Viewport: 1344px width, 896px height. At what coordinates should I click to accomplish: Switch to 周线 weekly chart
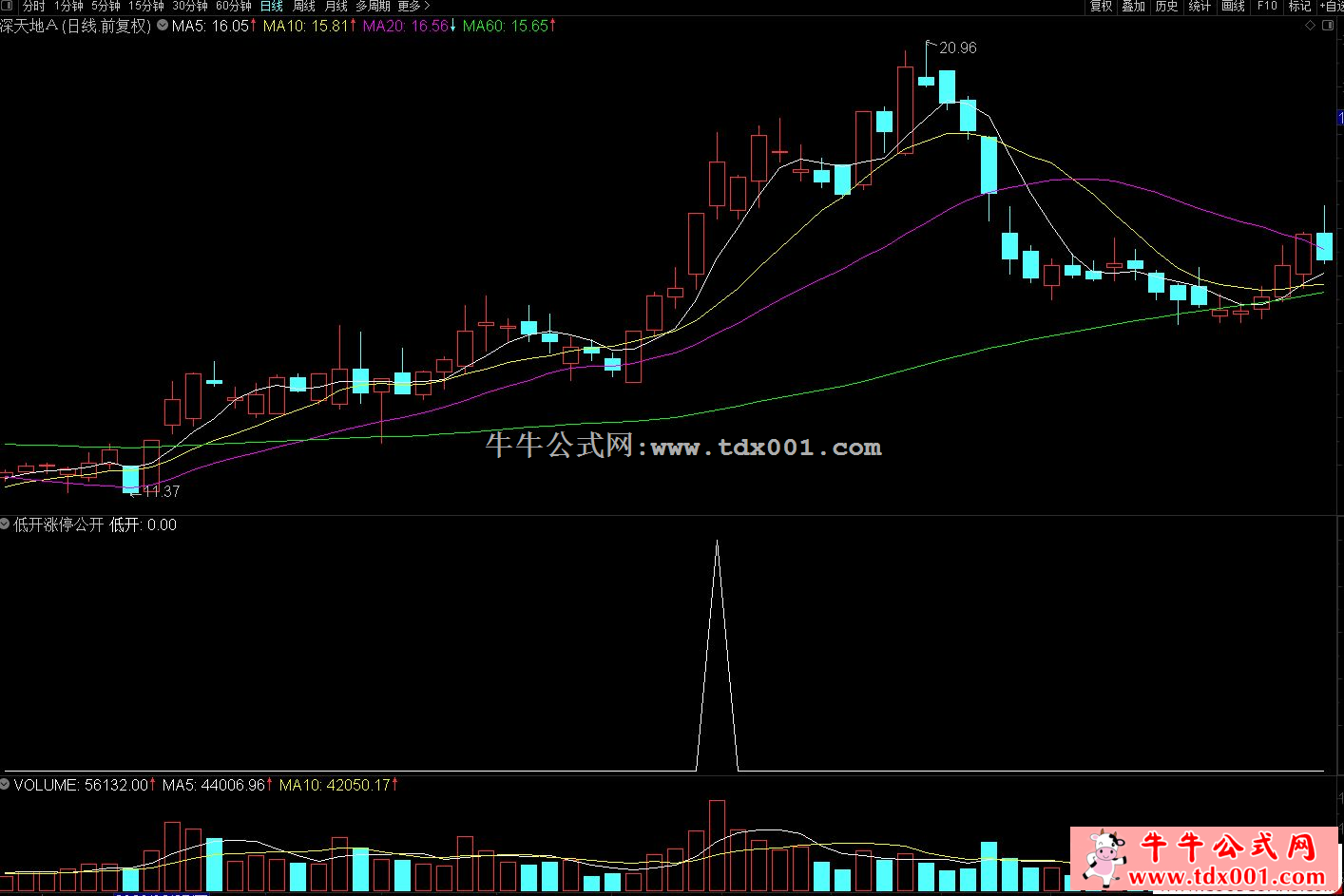coord(304,6)
